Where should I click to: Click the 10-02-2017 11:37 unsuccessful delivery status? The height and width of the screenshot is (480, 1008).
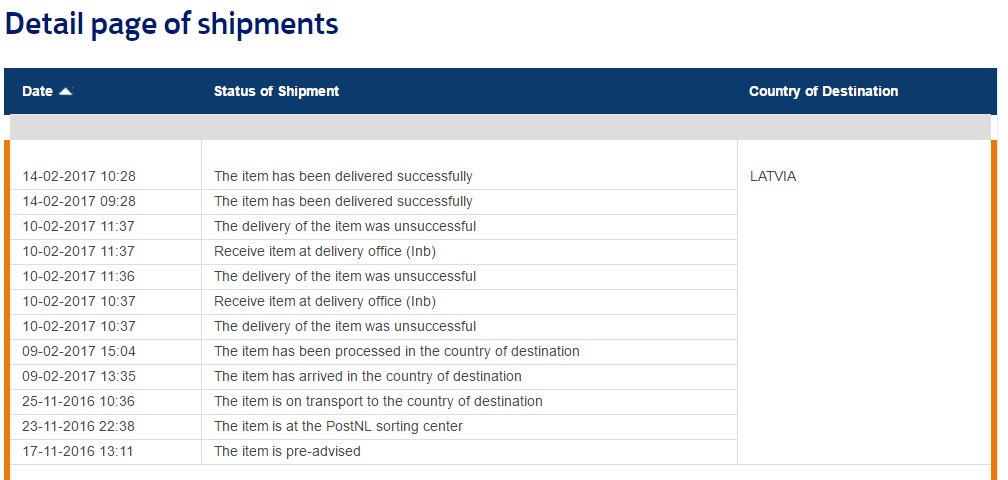tap(345, 226)
